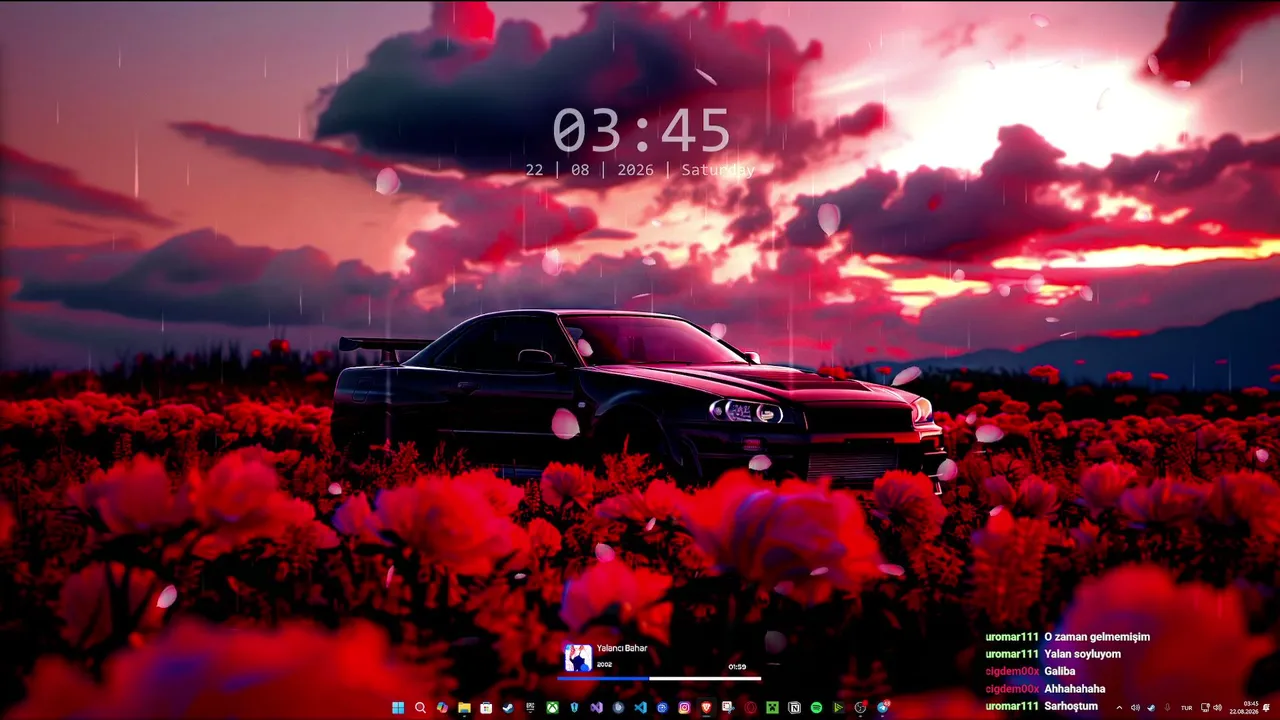Click Steam icon in system tray
Image resolution: width=1280 pixels, height=720 pixels.
pos(1151,708)
